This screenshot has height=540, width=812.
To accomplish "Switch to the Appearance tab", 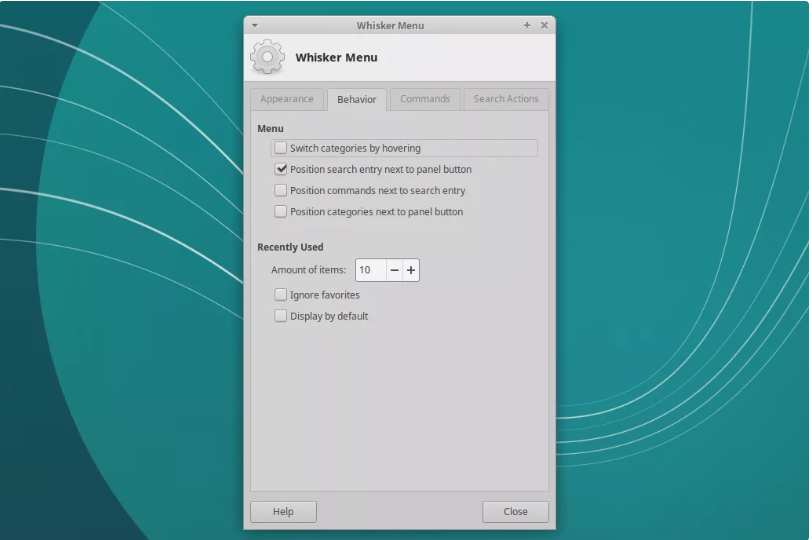I will tap(287, 99).
